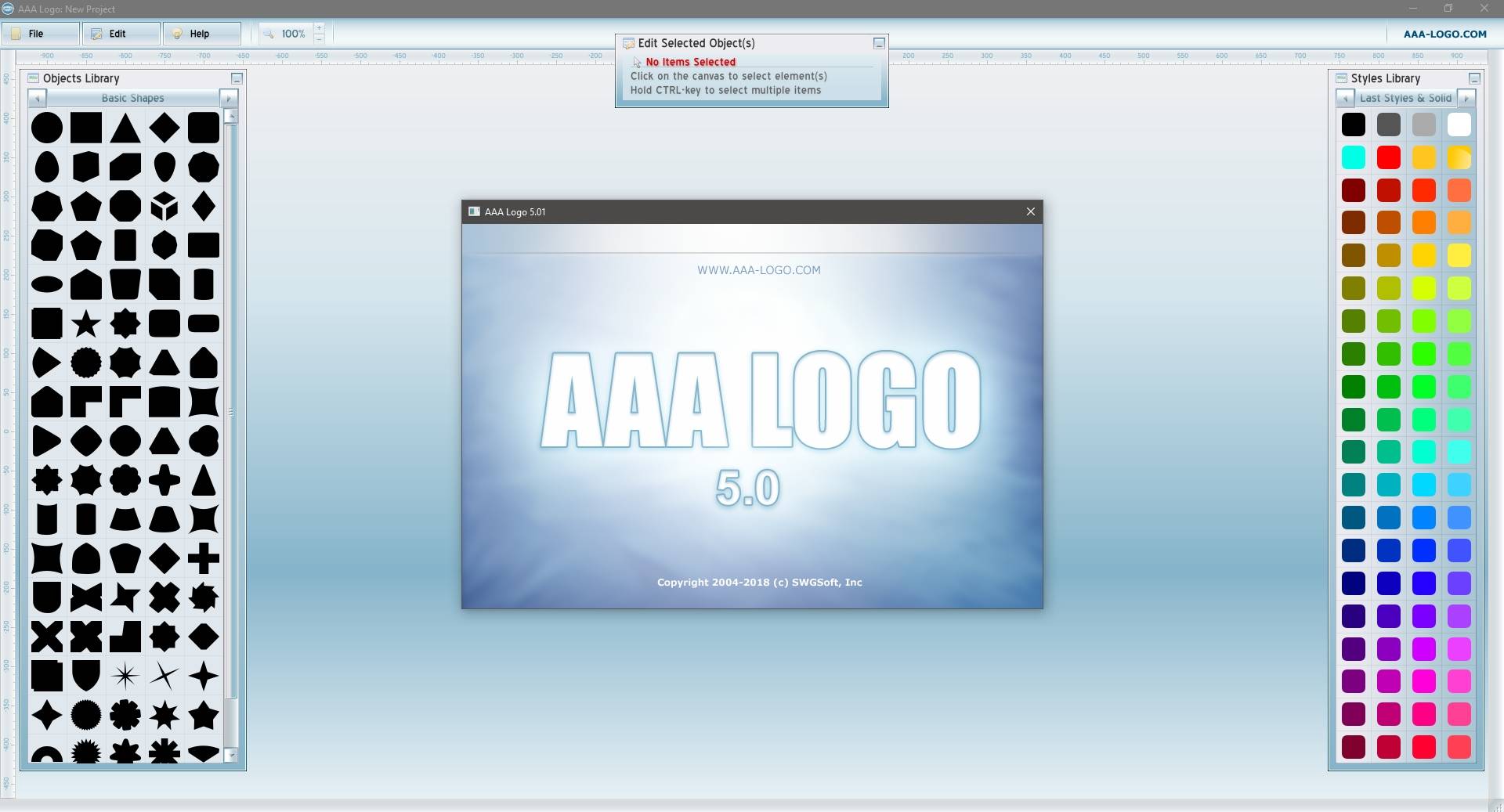Collapse the Edit Selected Object(s) panel

point(879,43)
